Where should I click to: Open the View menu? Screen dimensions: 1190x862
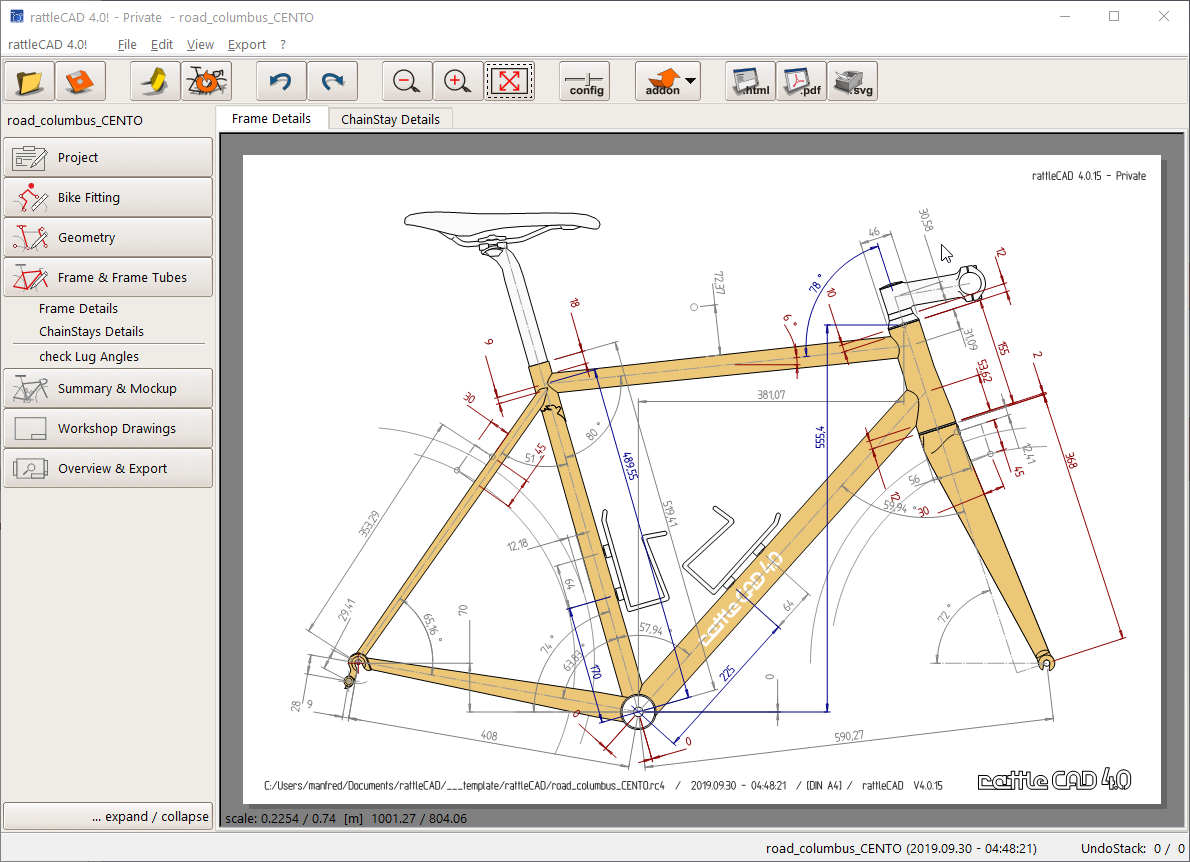click(x=200, y=45)
